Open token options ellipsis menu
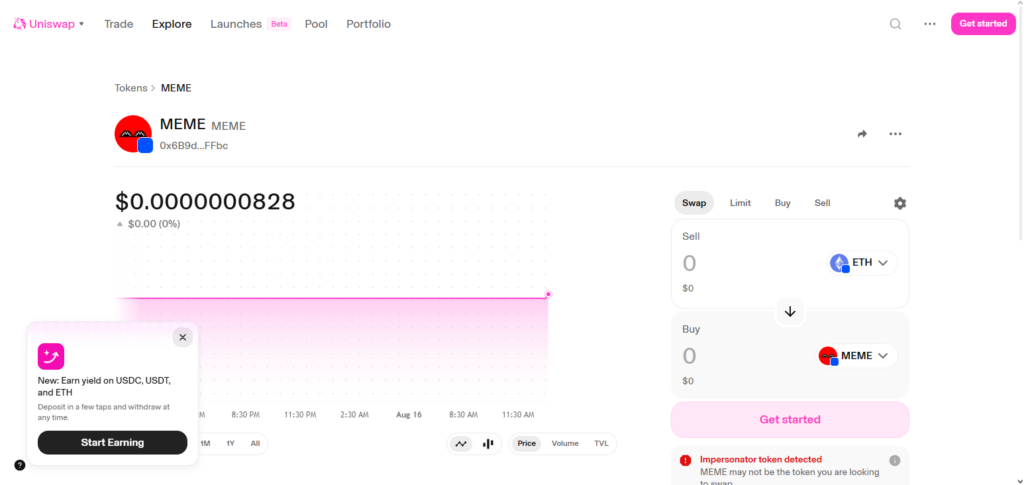Image resolution: width=1024 pixels, height=485 pixels. pyautogui.click(x=895, y=134)
